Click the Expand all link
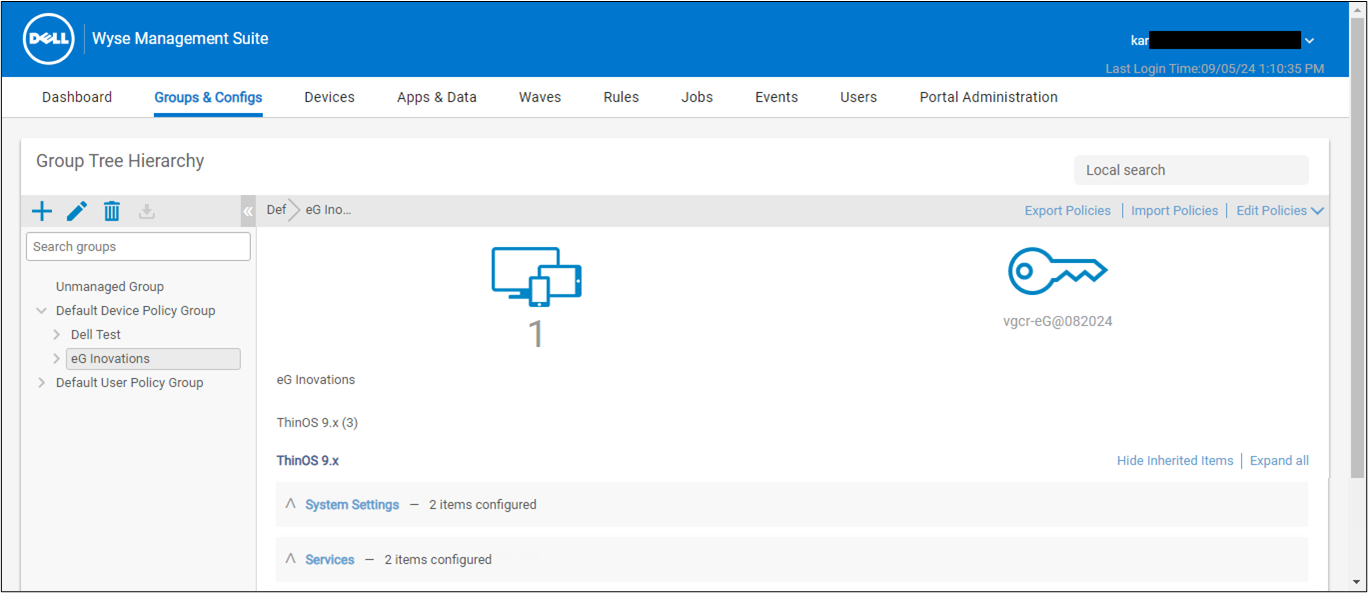 pyautogui.click(x=1279, y=461)
